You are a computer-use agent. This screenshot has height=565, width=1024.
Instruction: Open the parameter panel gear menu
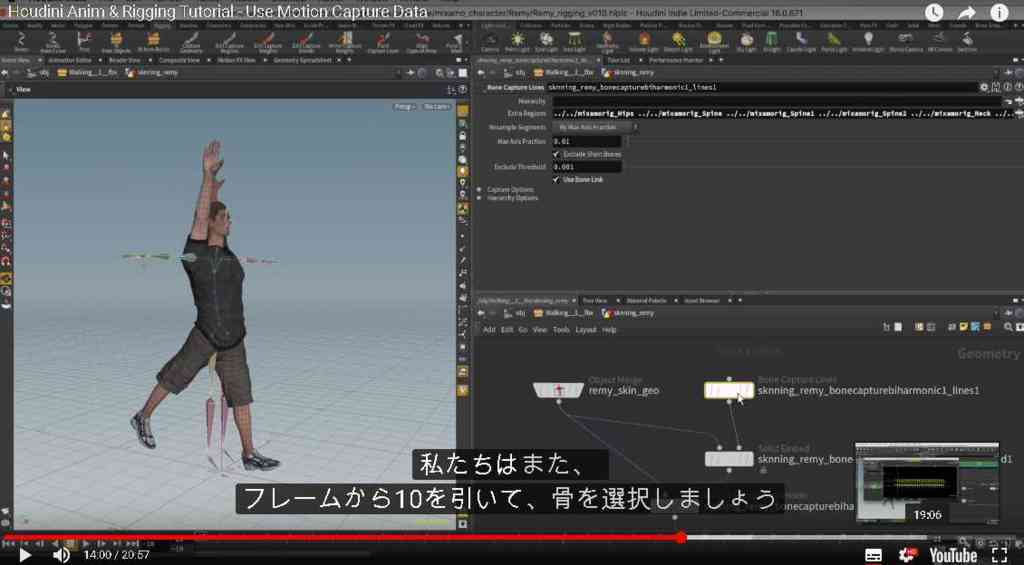984,87
